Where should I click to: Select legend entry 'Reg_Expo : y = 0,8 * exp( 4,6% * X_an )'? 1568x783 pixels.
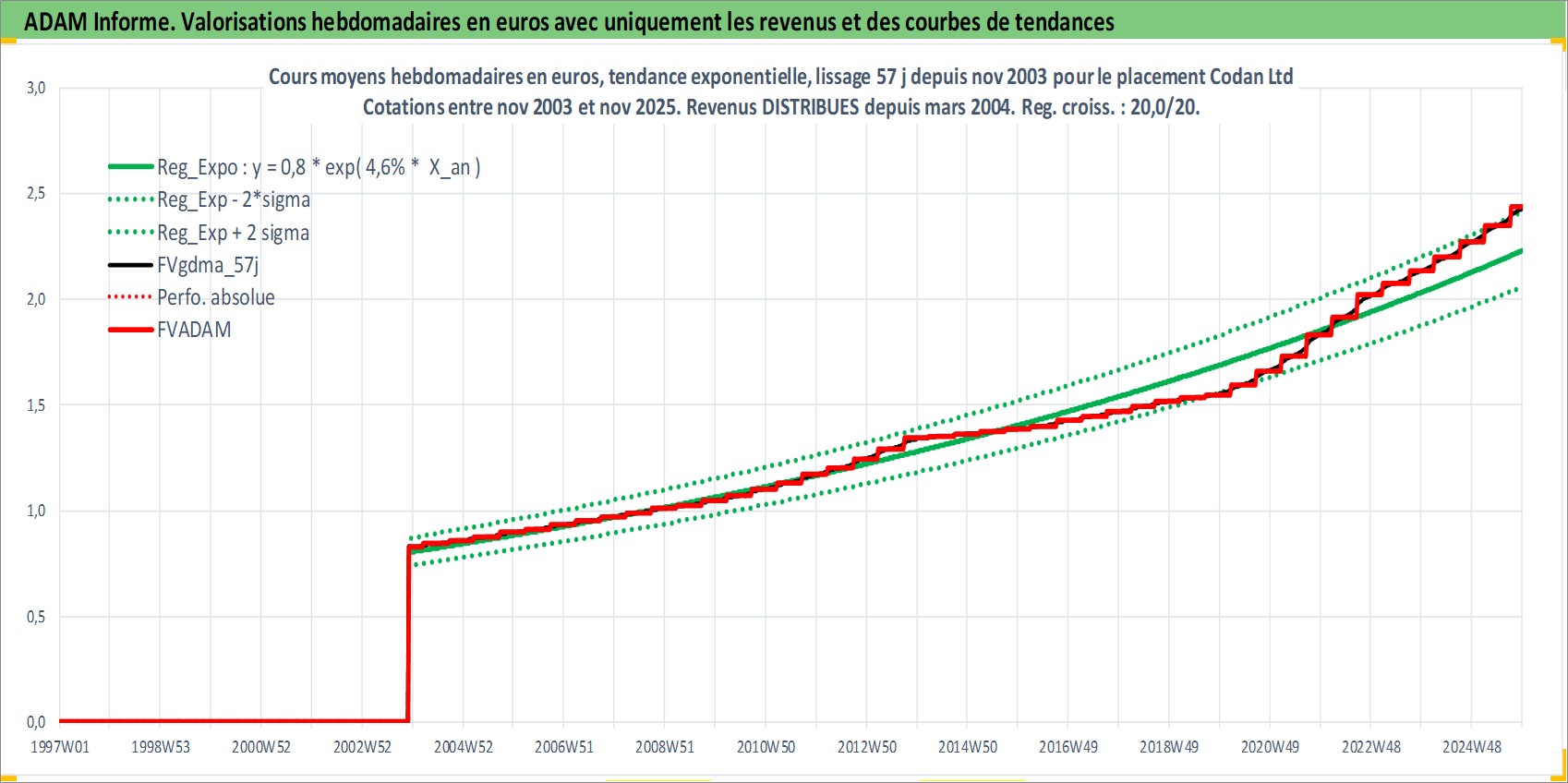click(319, 167)
